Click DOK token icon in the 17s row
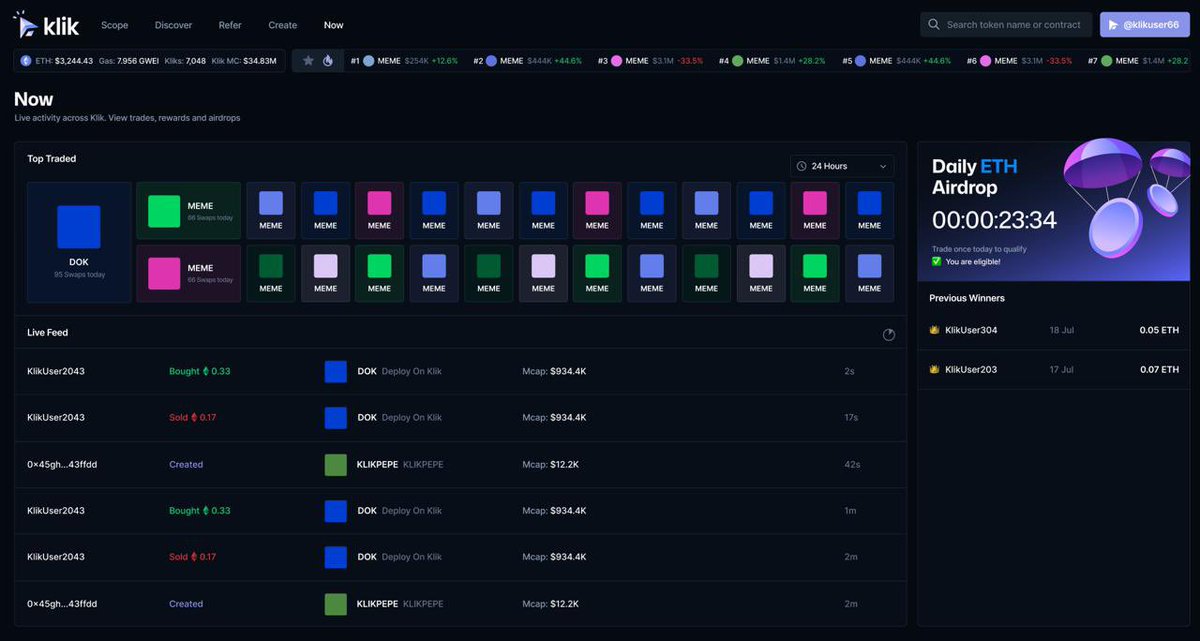Viewport: 1200px width, 641px height. point(335,417)
